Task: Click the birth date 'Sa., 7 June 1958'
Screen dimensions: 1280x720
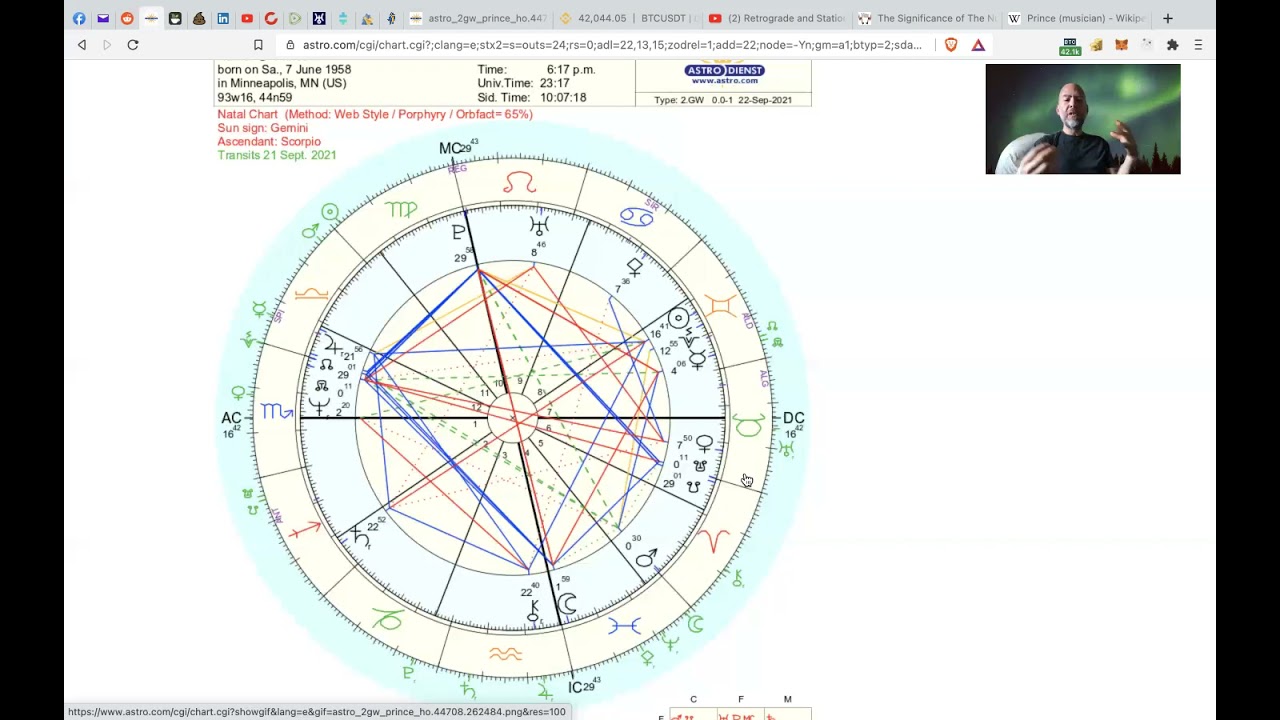Action: [x=307, y=70]
